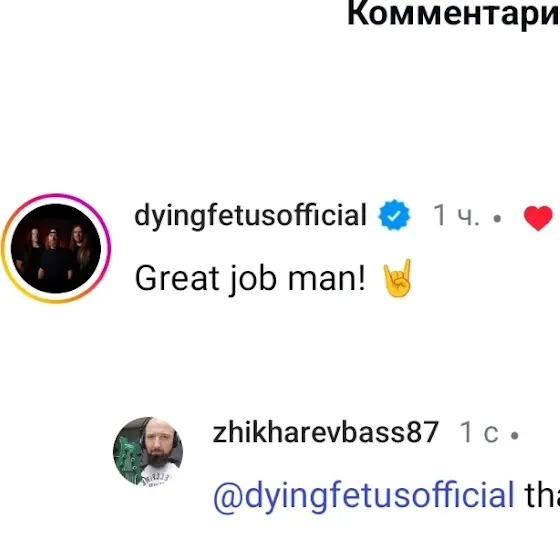Tap the '1 ч.' comment timestamp
This screenshot has height=560, width=560.
pyautogui.click(x=456, y=216)
